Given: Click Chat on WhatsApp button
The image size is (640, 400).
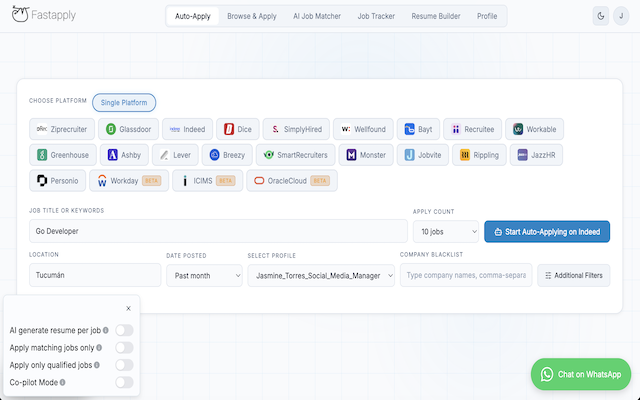Looking at the screenshot, I should pyautogui.click(x=581, y=374).
